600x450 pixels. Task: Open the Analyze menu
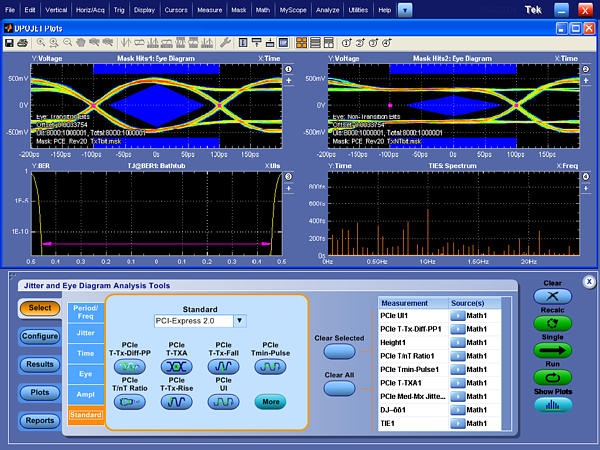click(327, 9)
